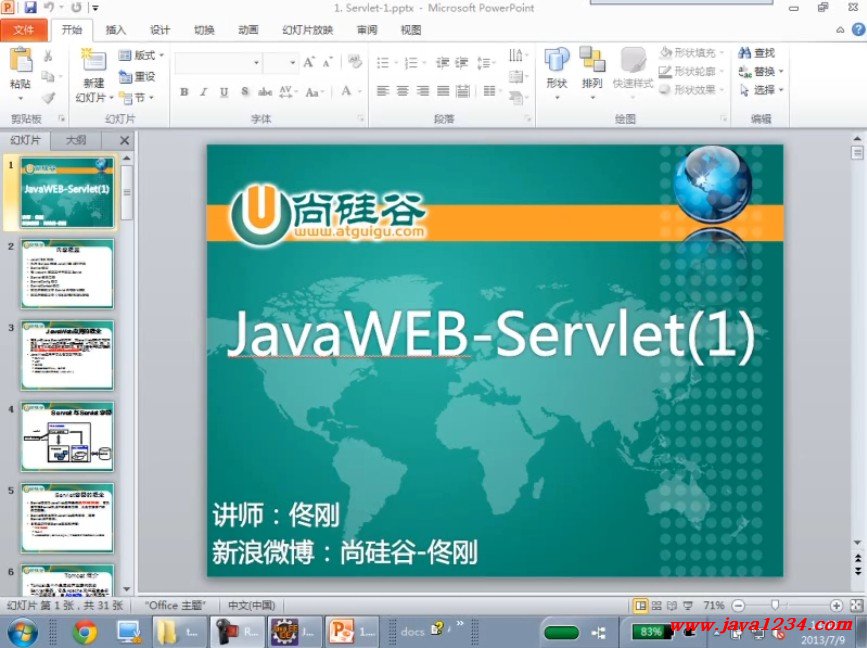Activate the Format Painter brush

point(48,98)
